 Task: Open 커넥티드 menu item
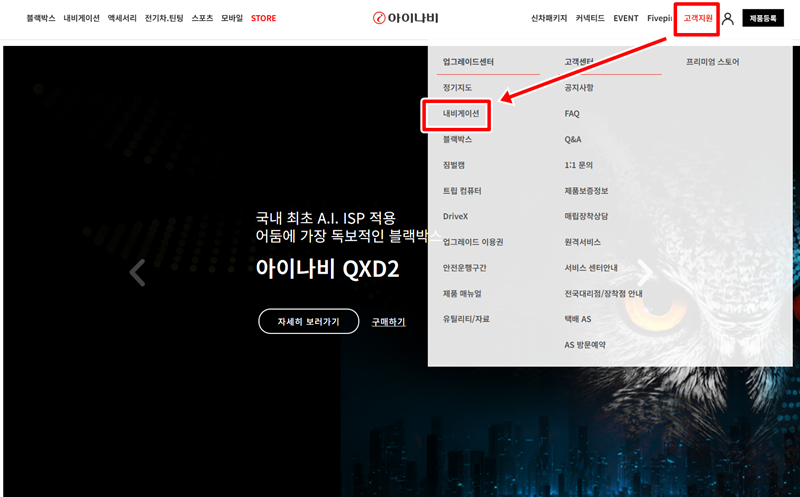[x=590, y=18]
